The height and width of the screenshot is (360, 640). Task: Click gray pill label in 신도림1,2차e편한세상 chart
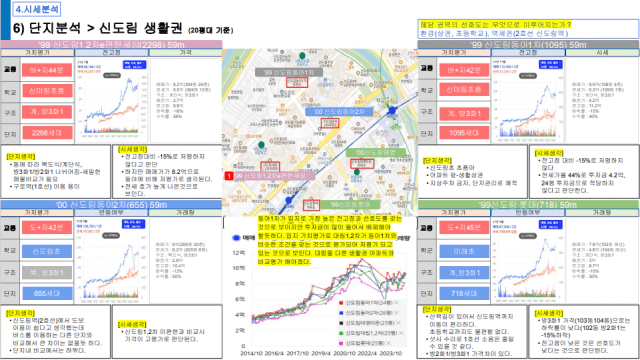(x=112, y=76)
